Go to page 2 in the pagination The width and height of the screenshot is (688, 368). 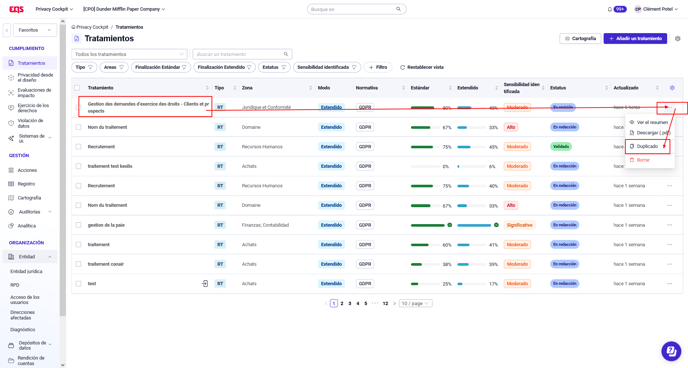tap(342, 304)
